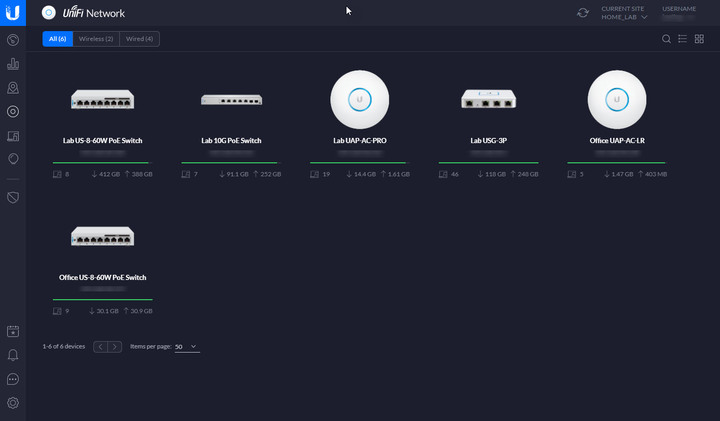Open the Threat Management shield icon

point(13,197)
